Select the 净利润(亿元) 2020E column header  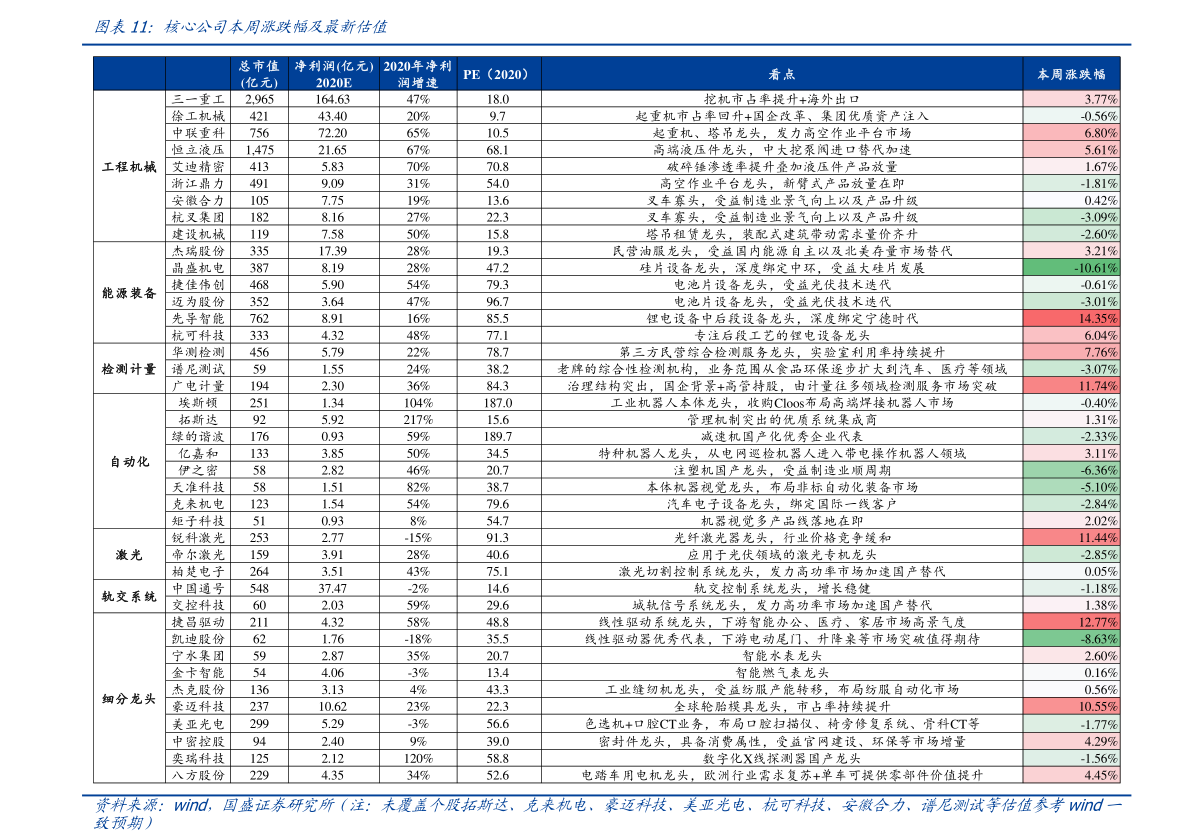[333, 74]
